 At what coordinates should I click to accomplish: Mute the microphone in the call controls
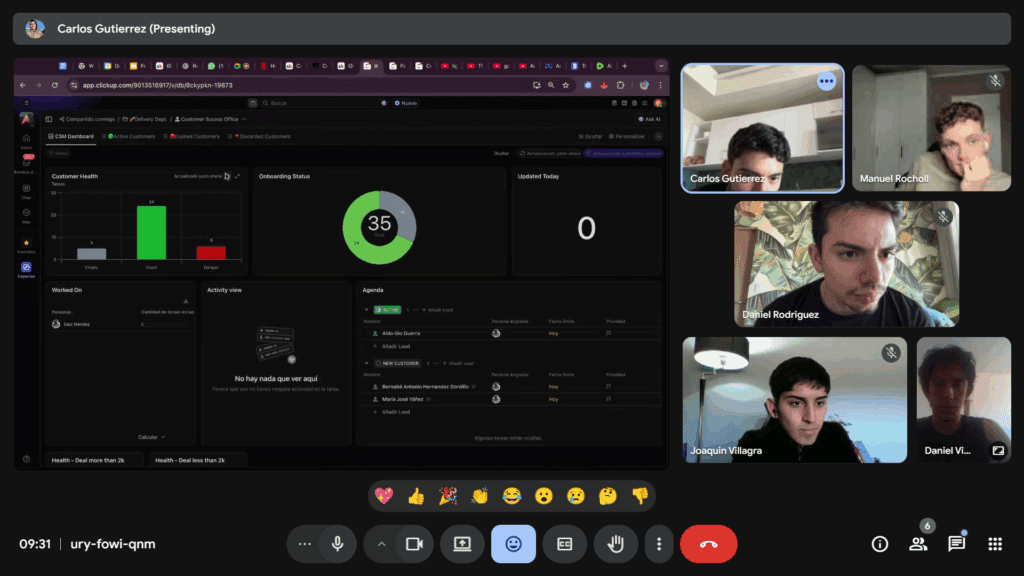338,544
